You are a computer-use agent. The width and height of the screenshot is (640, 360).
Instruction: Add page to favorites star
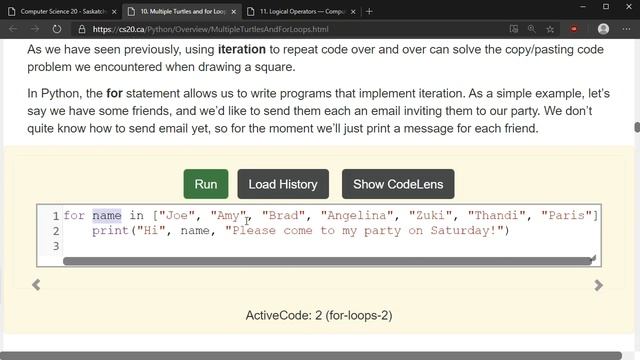(x=550, y=29)
